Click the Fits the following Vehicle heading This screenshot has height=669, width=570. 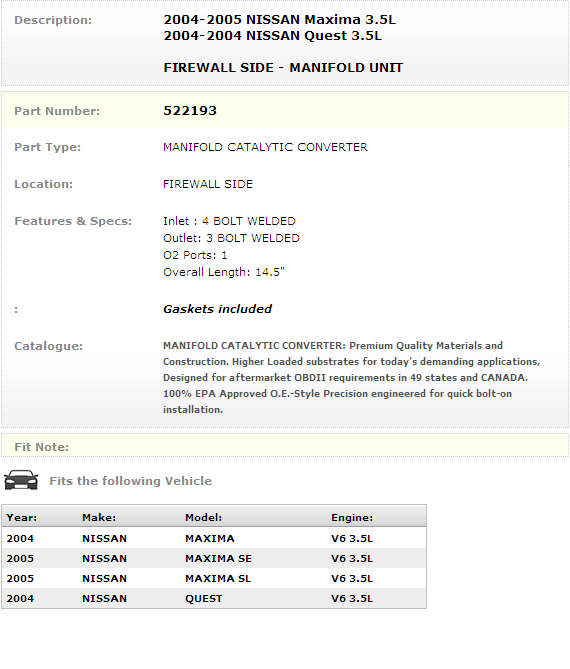[131, 481]
